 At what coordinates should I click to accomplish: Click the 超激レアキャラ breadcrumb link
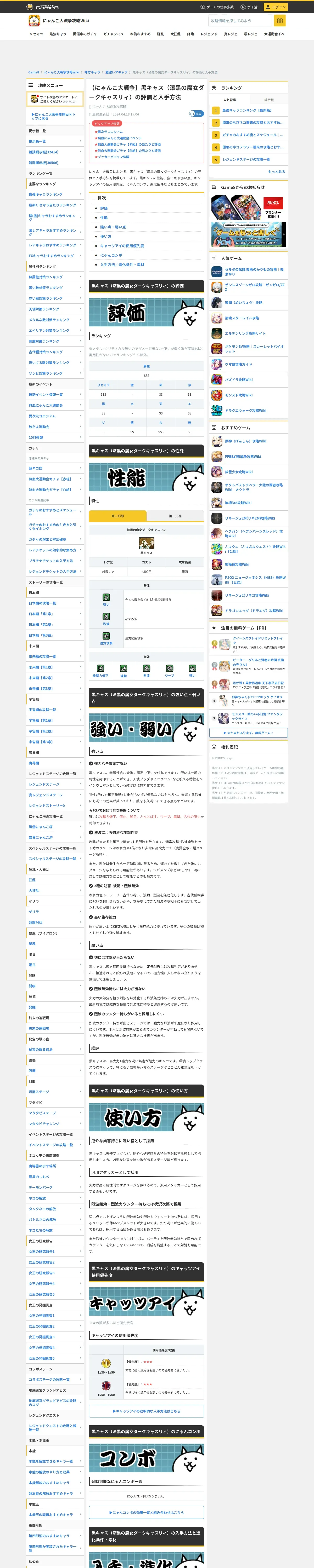(x=116, y=72)
